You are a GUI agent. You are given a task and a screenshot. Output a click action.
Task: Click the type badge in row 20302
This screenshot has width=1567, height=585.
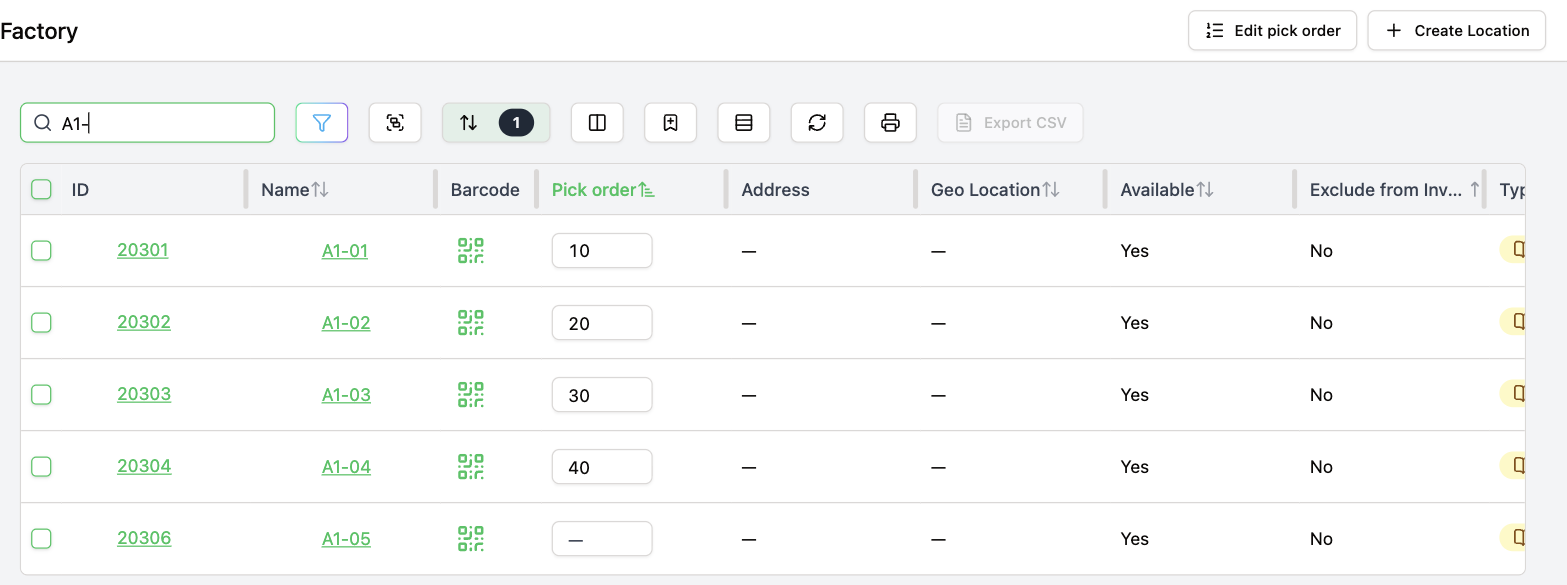[x=1513, y=322]
